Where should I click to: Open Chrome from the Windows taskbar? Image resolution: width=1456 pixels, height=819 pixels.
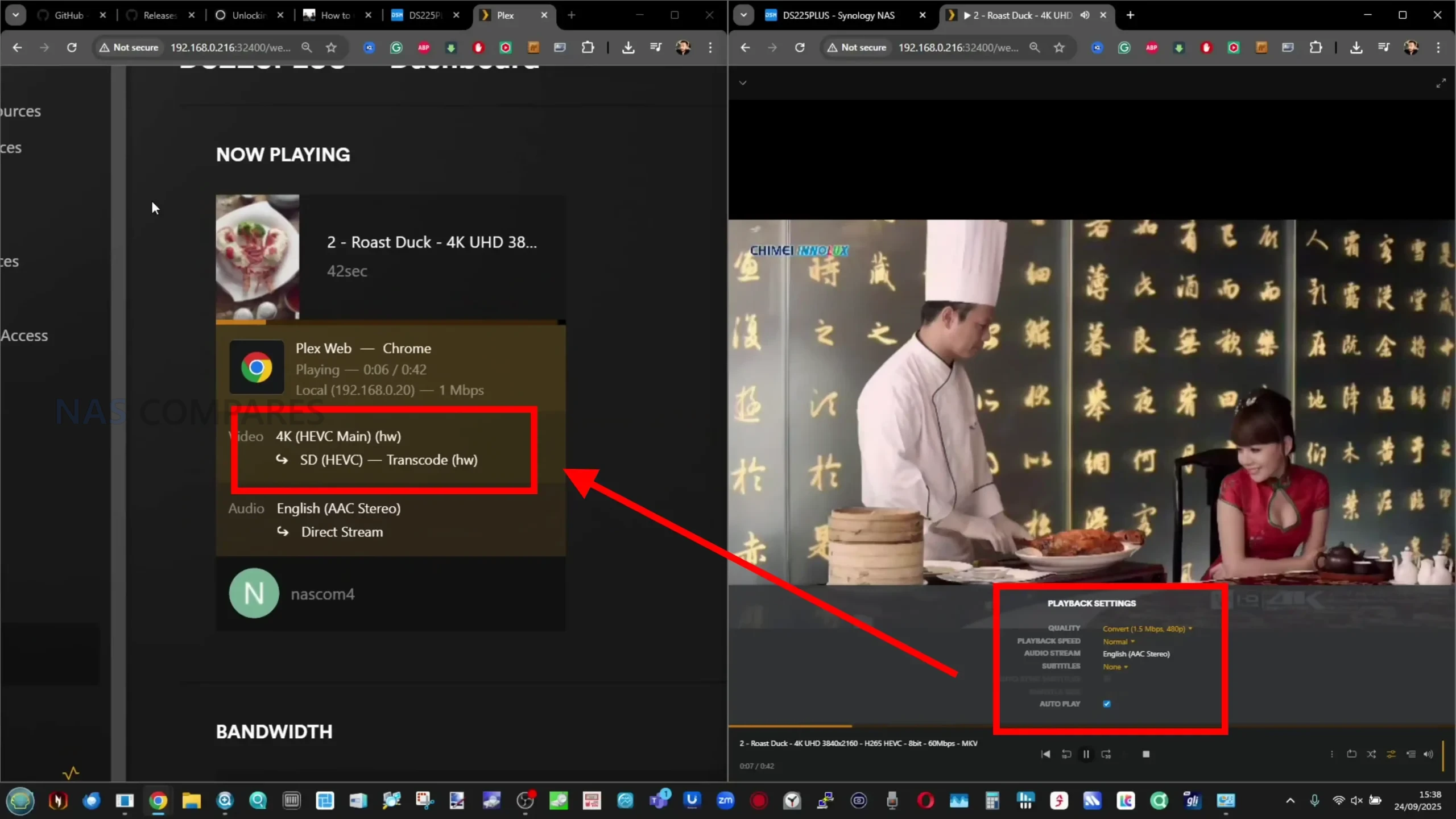click(158, 801)
